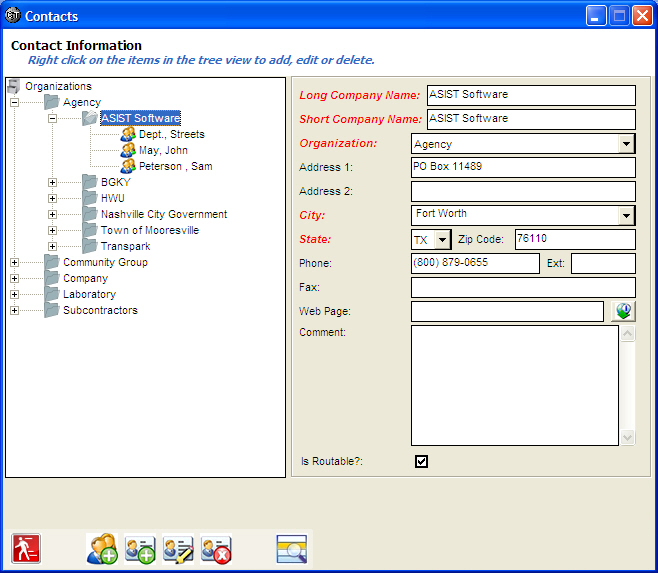Click the Ext field
The image size is (658, 573).
(603, 263)
